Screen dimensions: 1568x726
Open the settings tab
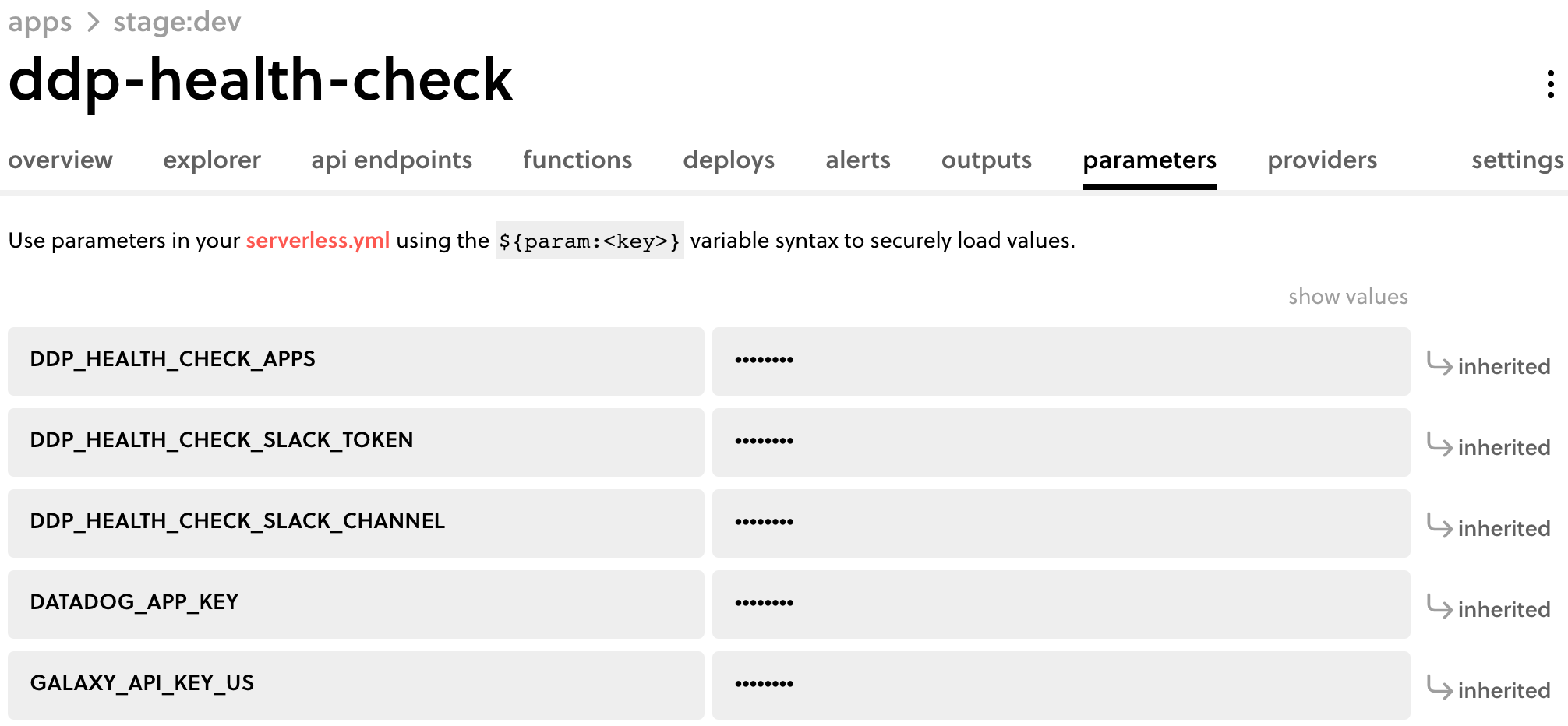click(x=1517, y=160)
